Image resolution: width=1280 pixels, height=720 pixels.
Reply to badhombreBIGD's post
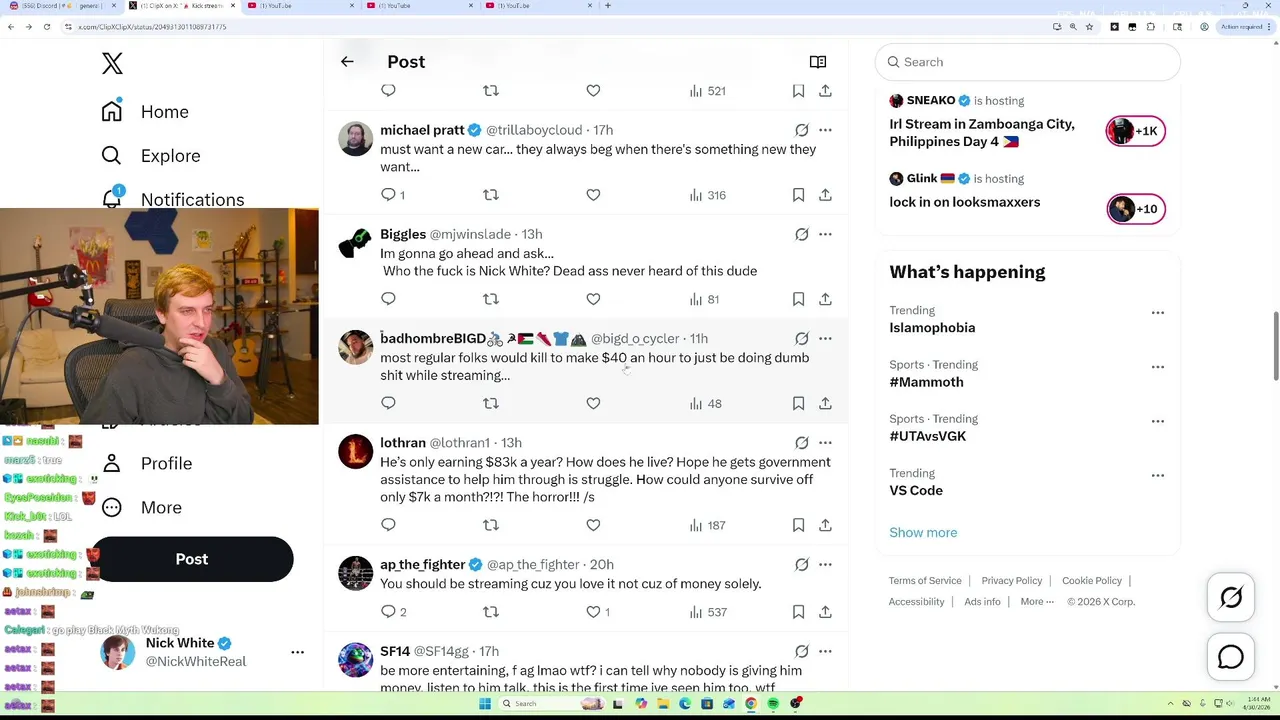(x=389, y=403)
